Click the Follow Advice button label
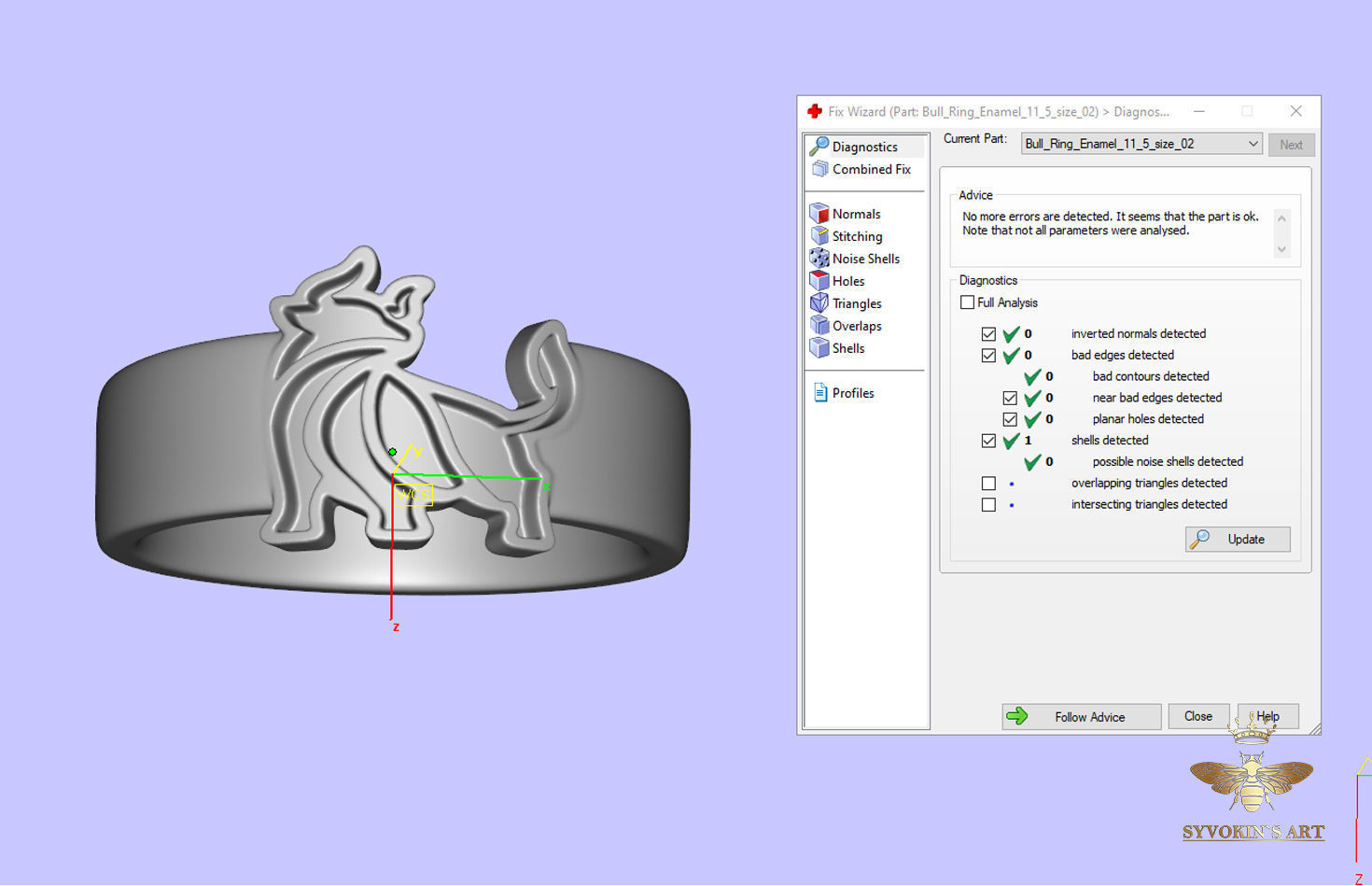 point(1089,717)
